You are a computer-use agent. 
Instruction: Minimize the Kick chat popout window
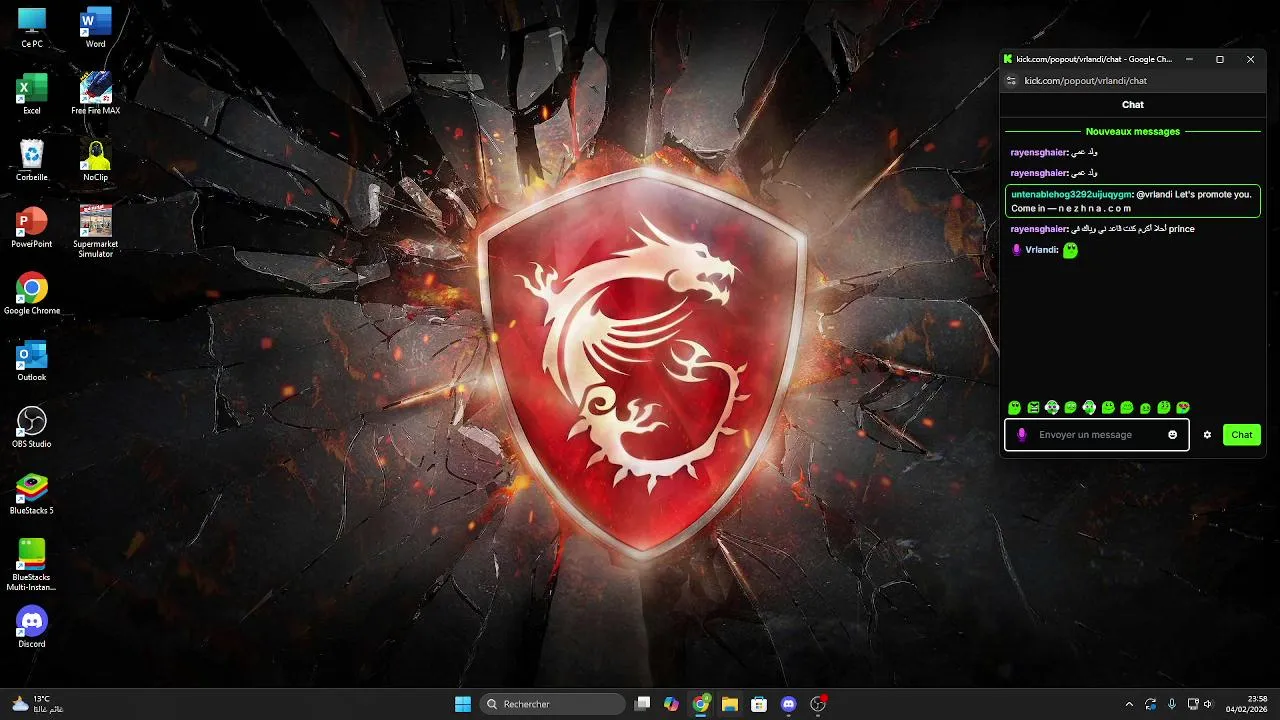pyautogui.click(x=1189, y=59)
